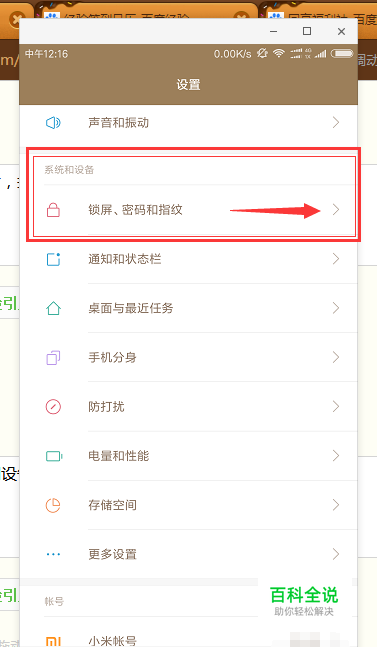
Task: Open the 更多设置 row chevron
Action: 336,554
